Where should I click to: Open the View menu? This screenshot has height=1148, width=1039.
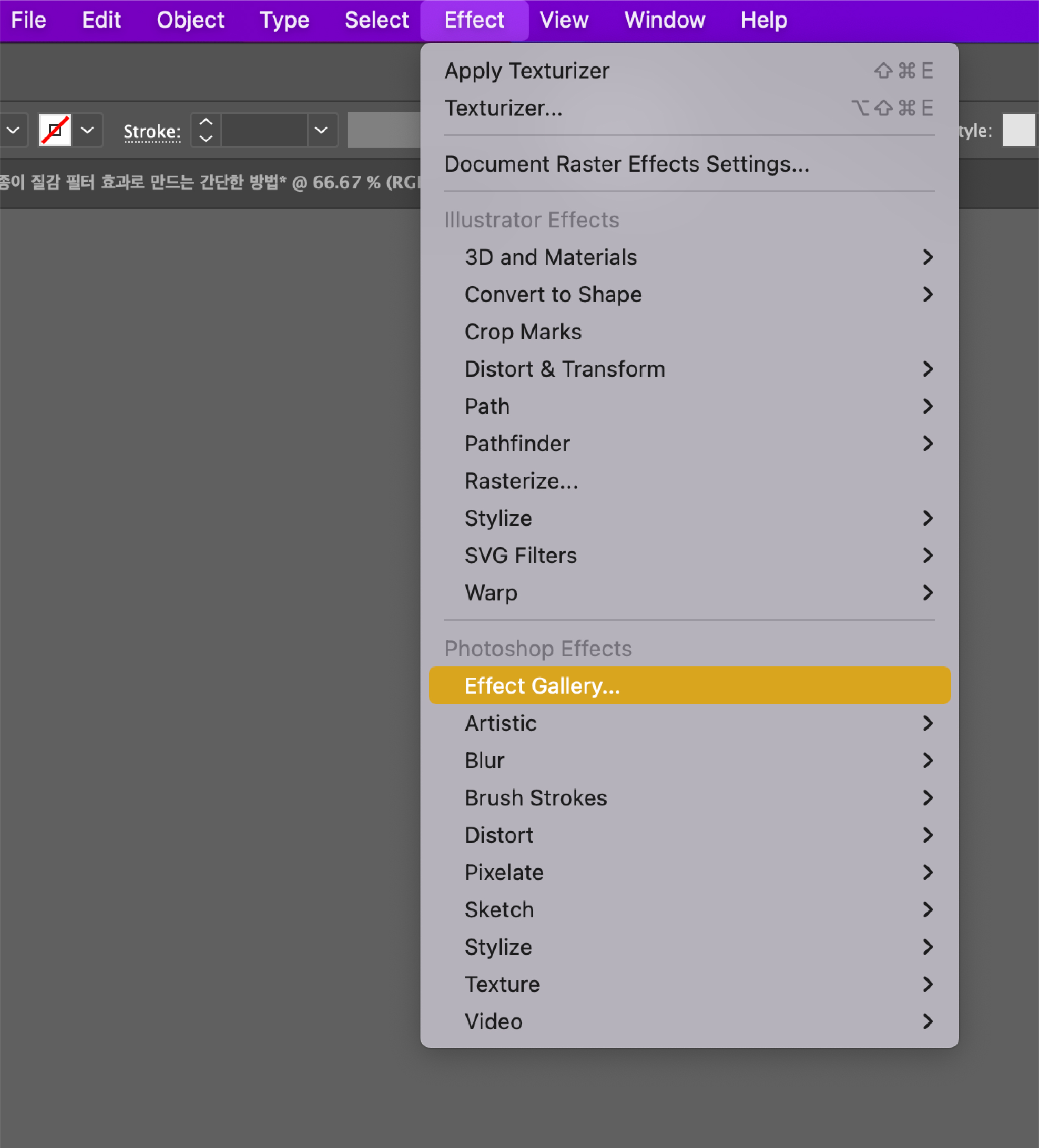[564, 20]
